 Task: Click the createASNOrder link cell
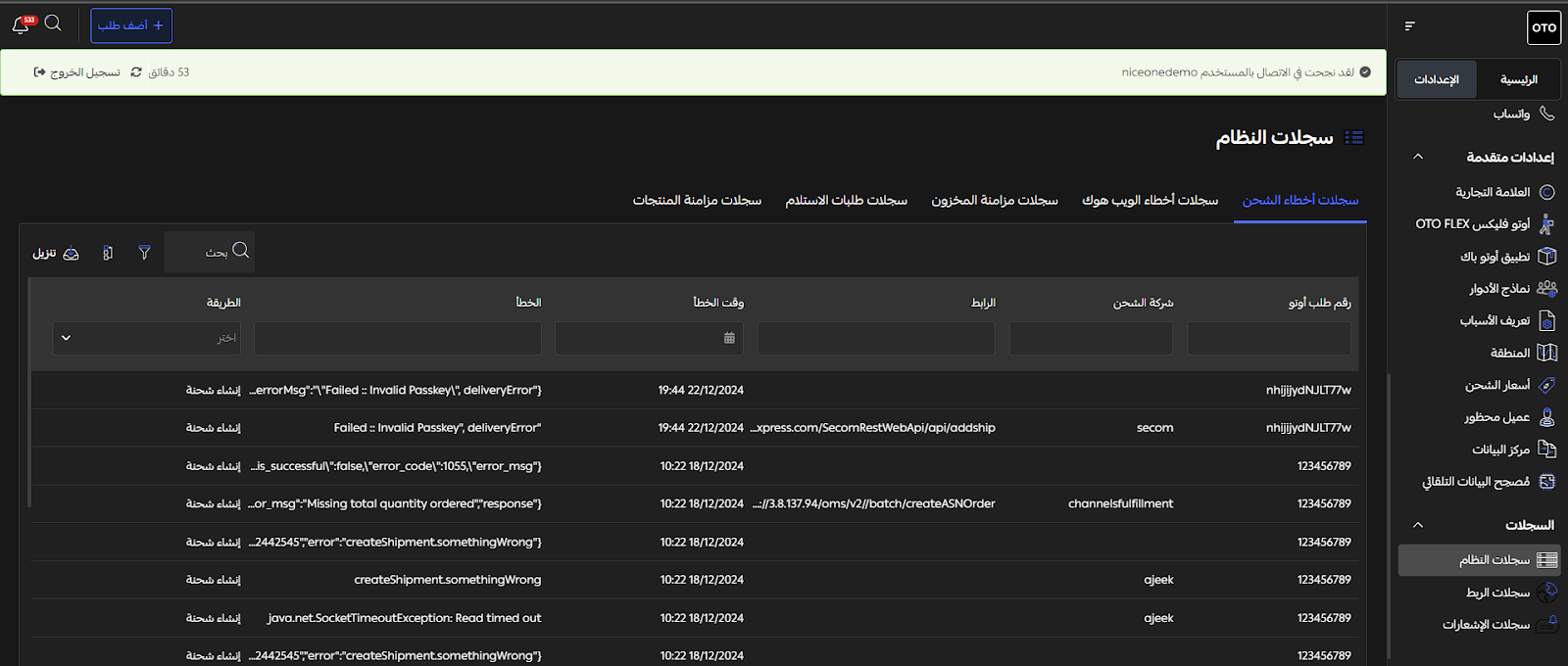[873, 503]
